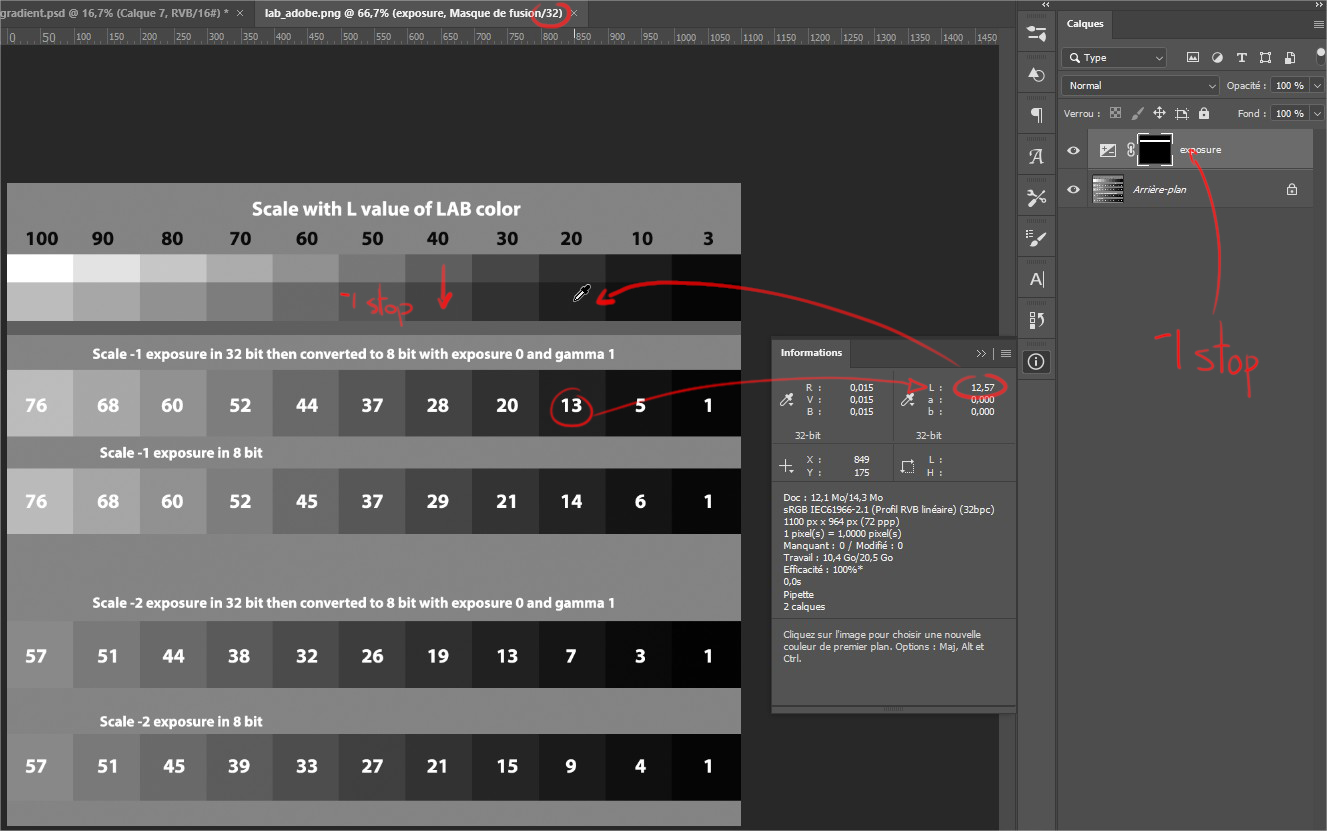Screen dimensions: 1327x831
Task: Open the Normal blend mode dropdown
Action: 1140,85
